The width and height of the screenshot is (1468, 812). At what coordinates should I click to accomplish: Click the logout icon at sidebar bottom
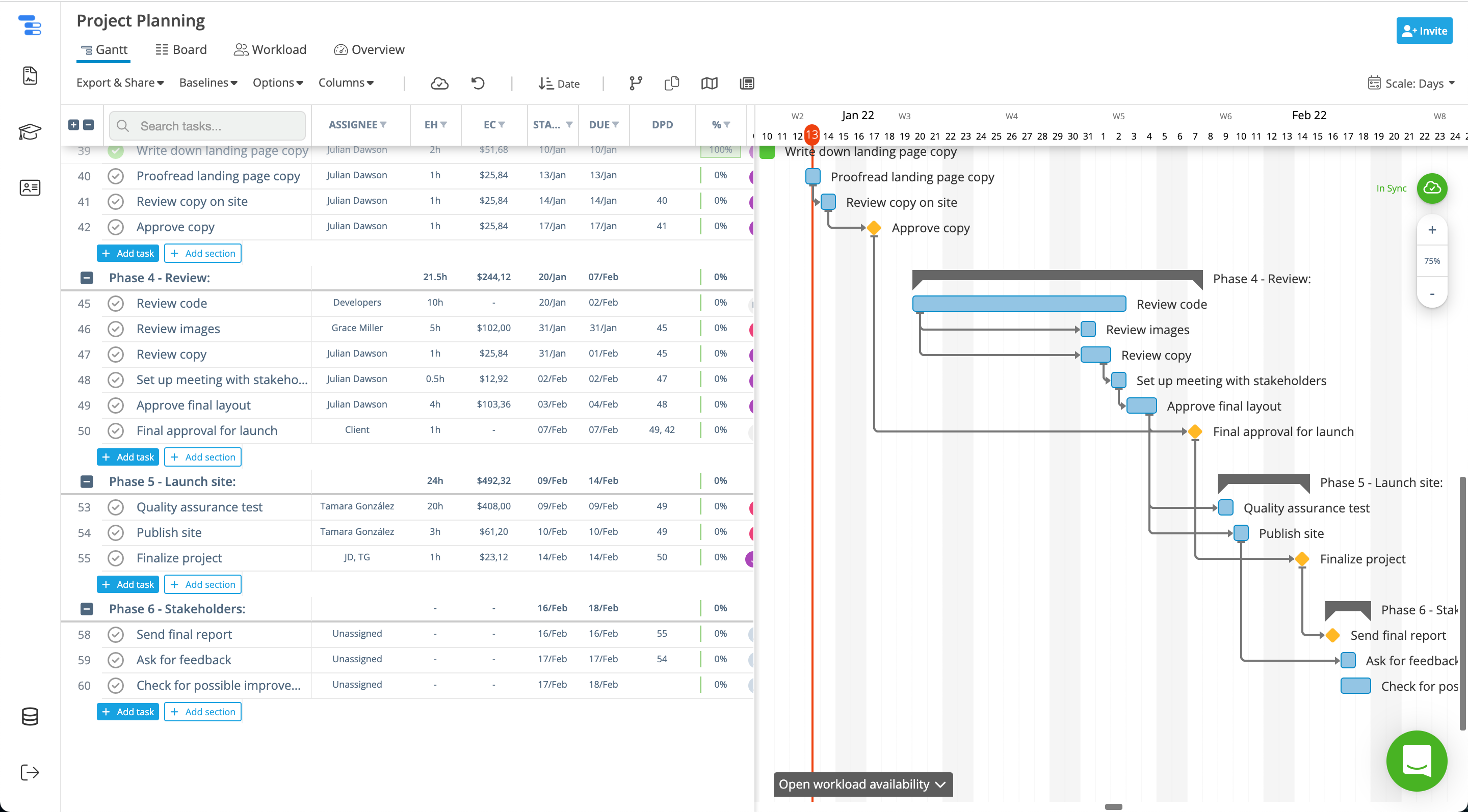pyautogui.click(x=30, y=772)
